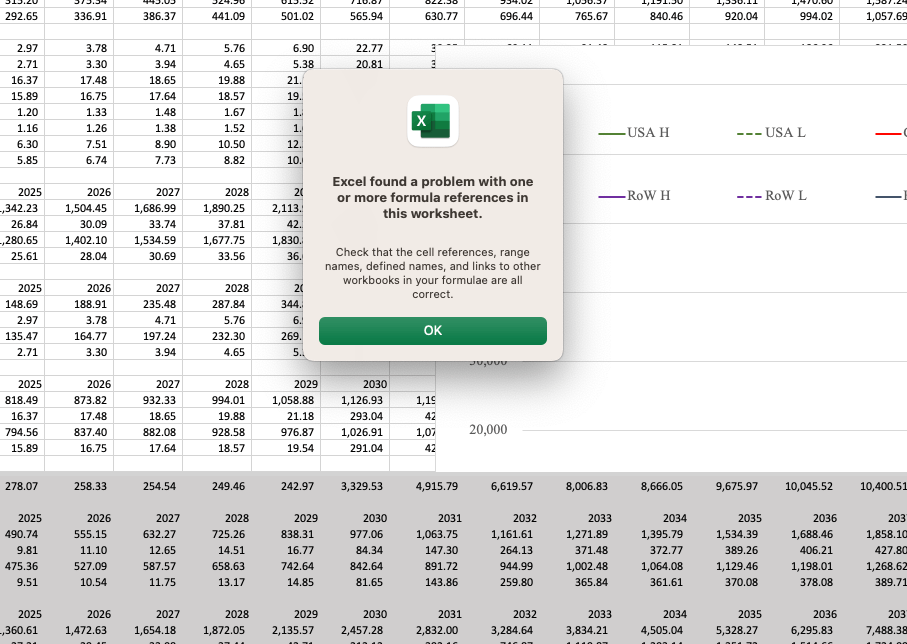Select the cell containing 164.77
This screenshot has width=907, height=644.
tap(79, 336)
